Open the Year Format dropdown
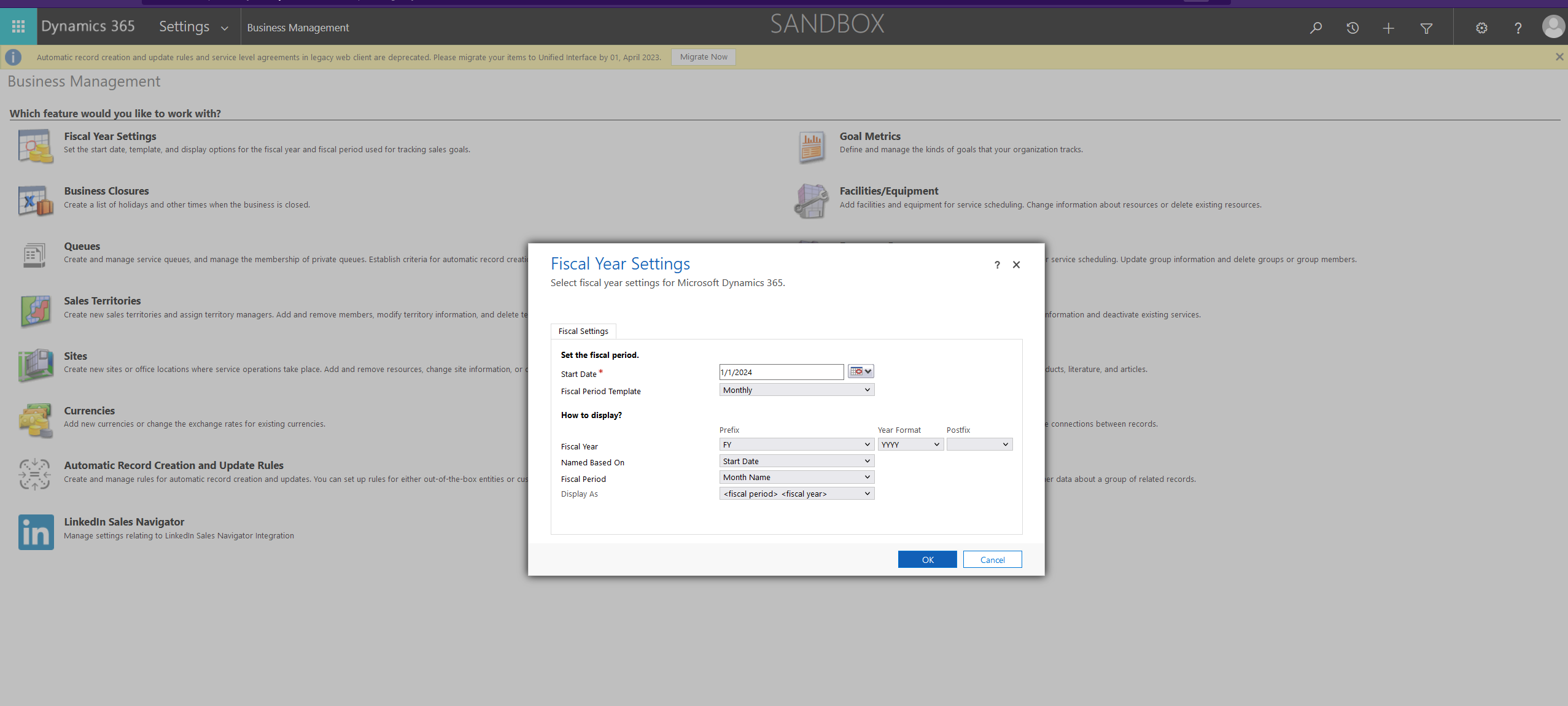 (x=910, y=444)
